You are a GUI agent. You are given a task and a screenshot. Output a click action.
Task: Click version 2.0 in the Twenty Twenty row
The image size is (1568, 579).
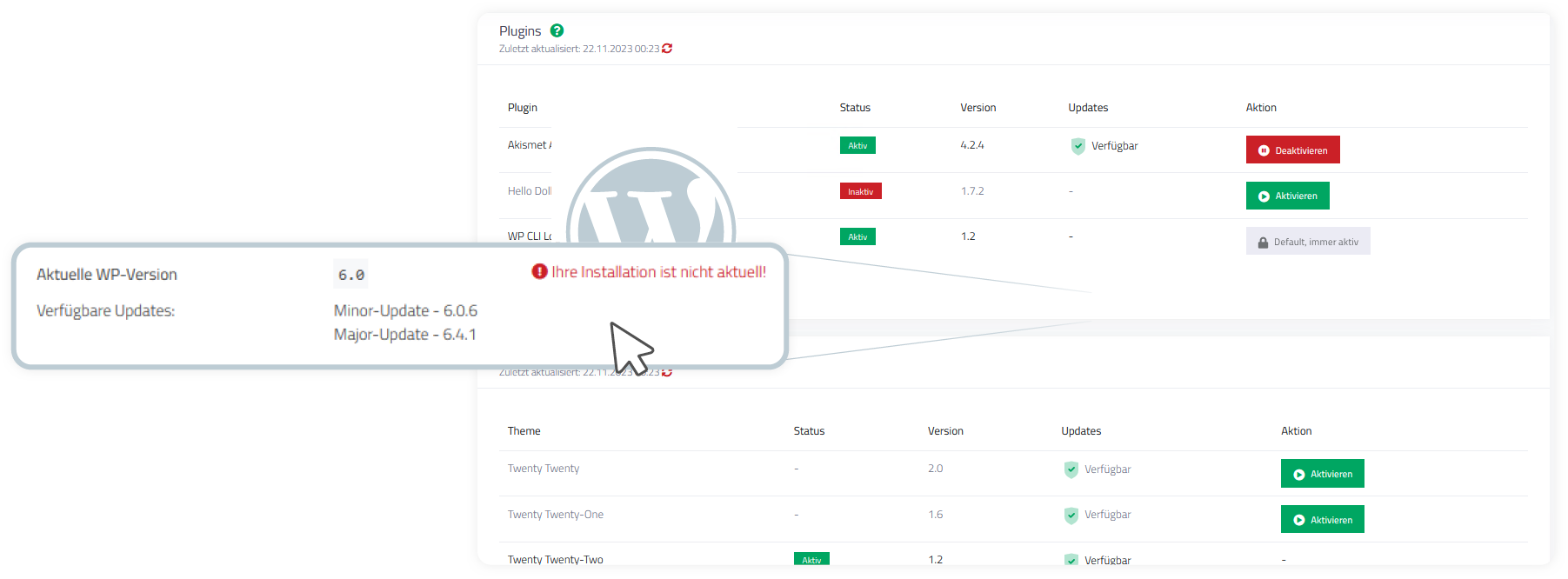coord(935,469)
